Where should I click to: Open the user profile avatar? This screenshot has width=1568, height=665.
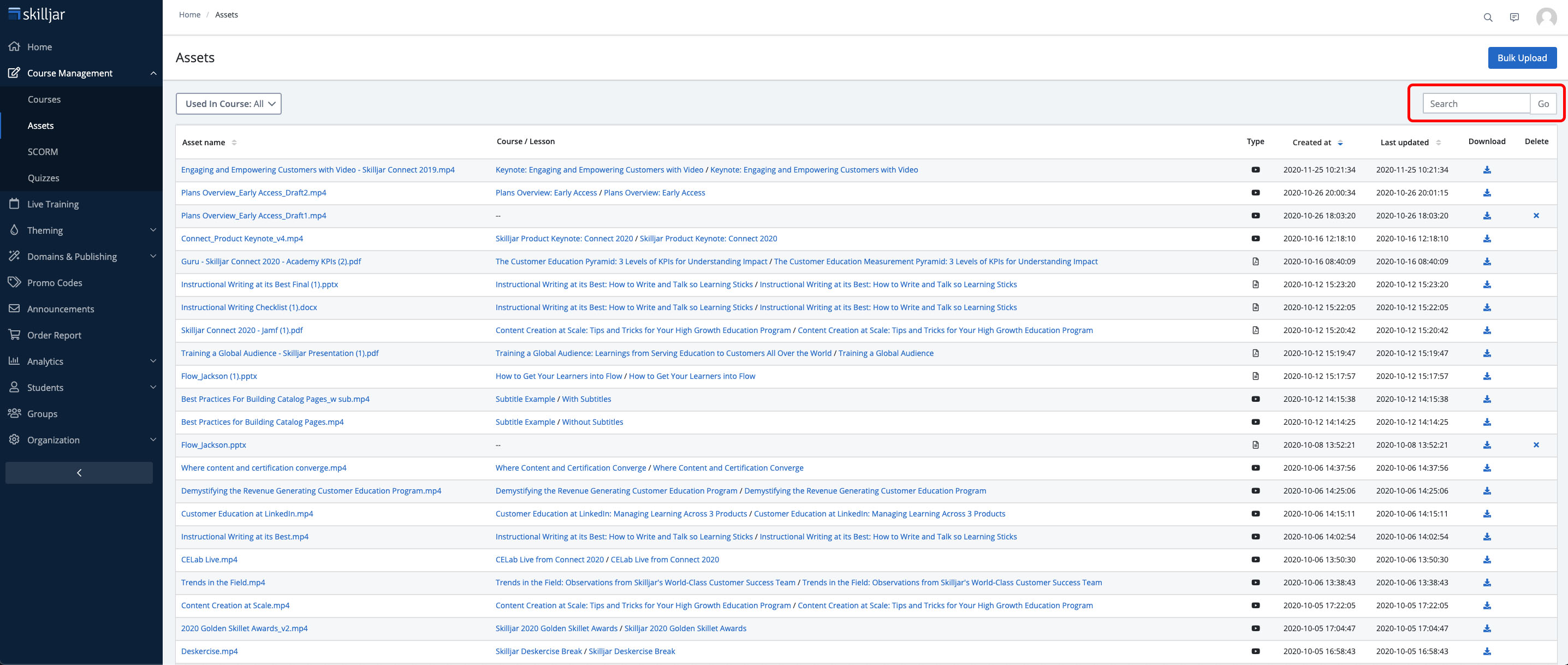pyautogui.click(x=1546, y=17)
